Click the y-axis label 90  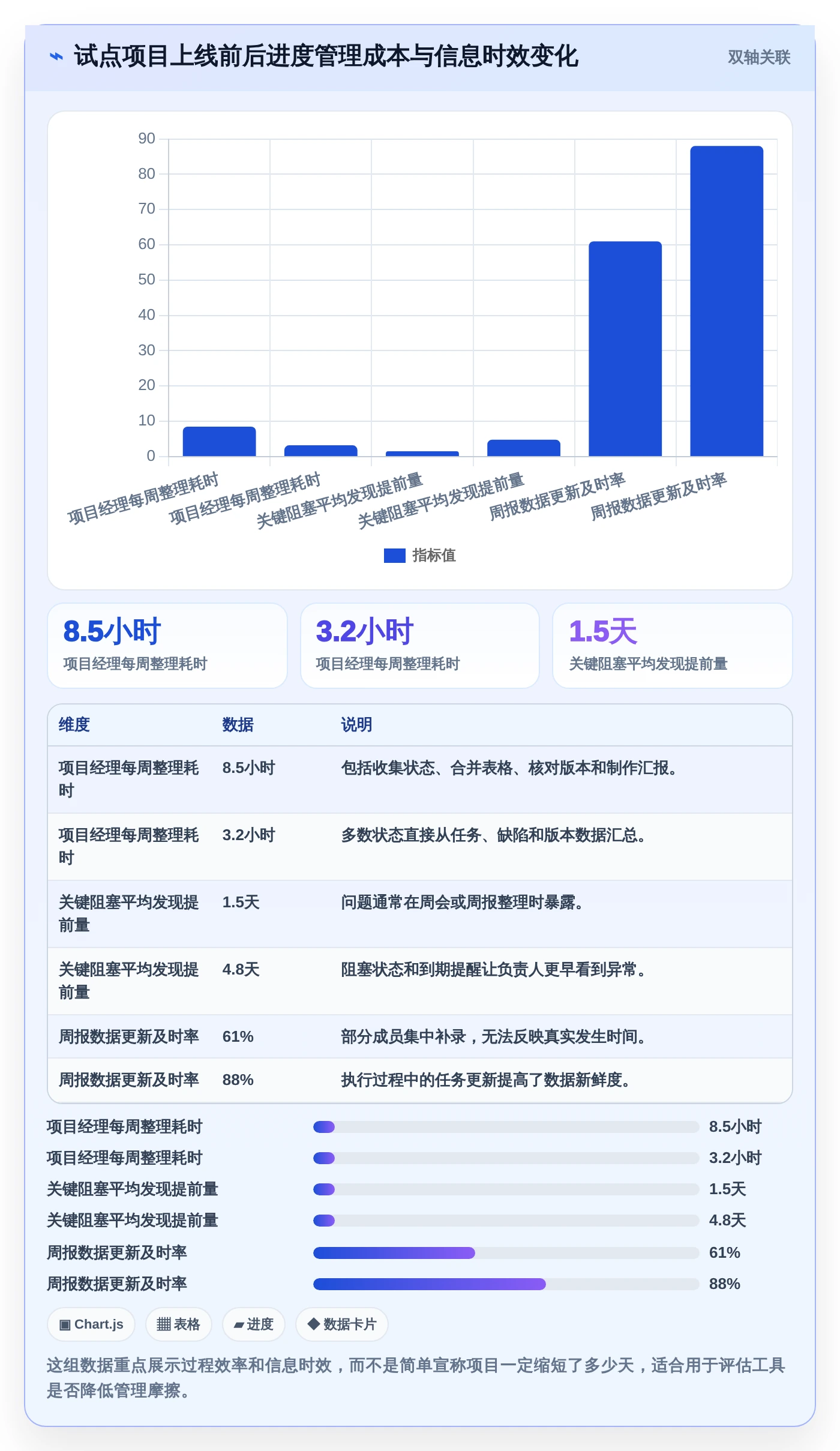tap(146, 139)
